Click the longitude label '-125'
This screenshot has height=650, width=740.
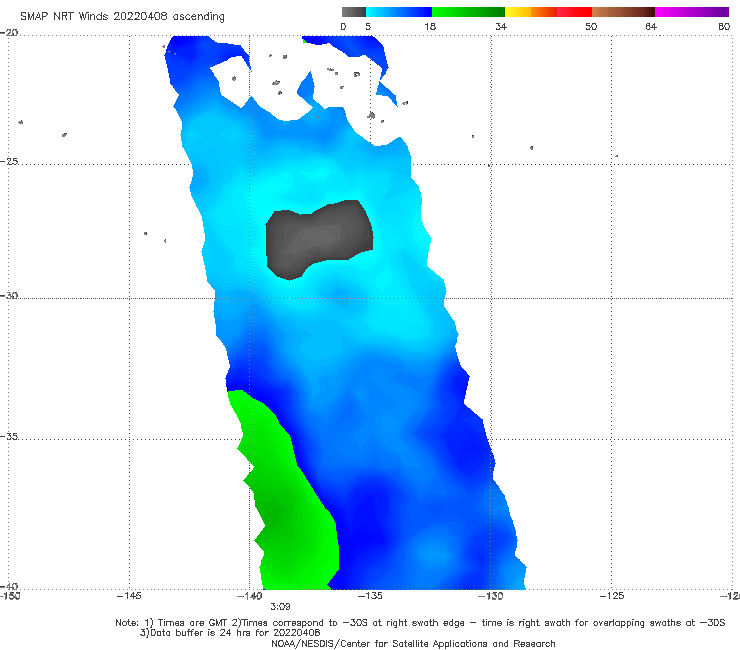click(612, 596)
